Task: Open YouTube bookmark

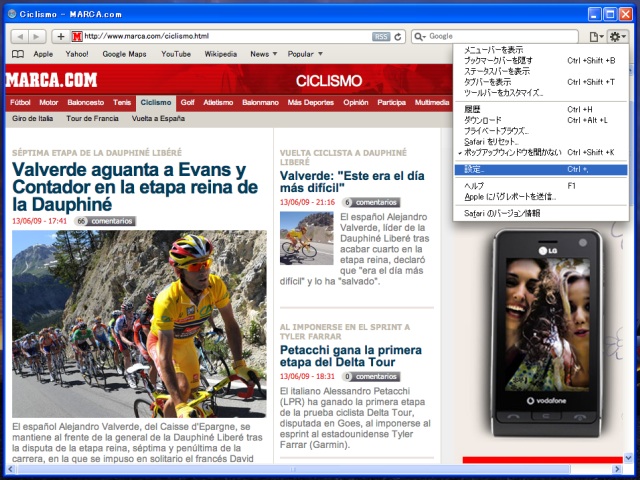Action: pyautogui.click(x=176, y=54)
